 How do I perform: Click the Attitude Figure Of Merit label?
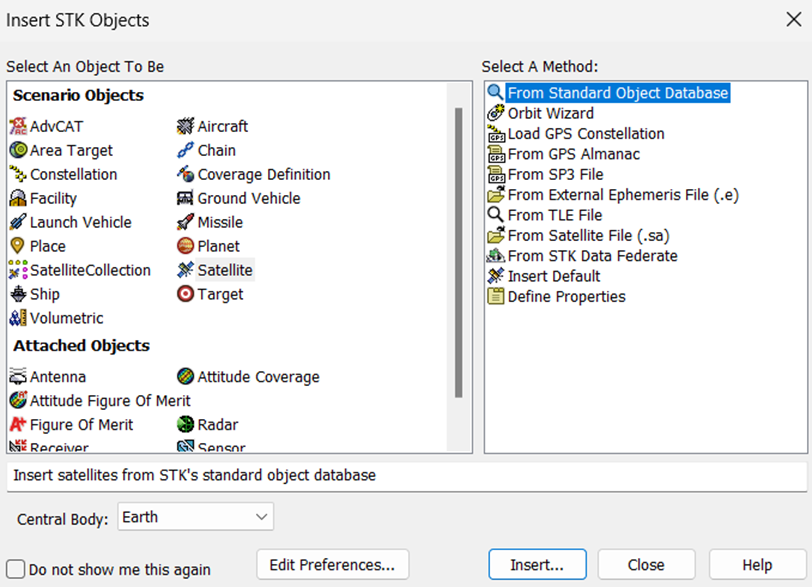tap(110, 401)
